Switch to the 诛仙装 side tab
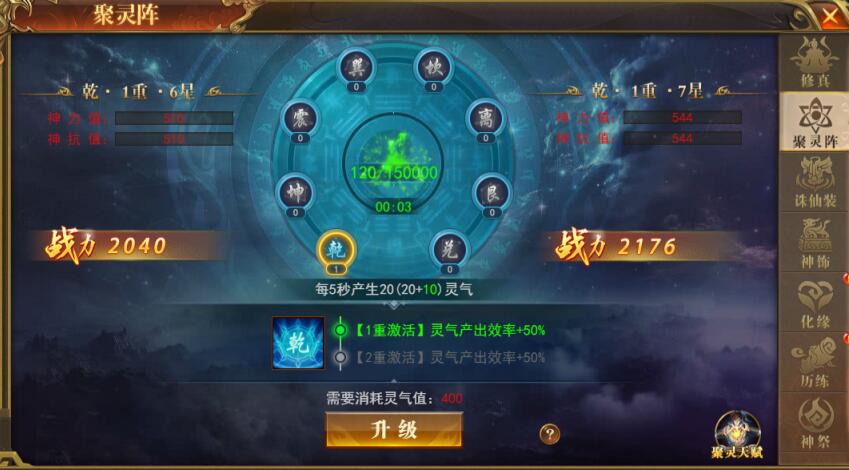The image size is (849, 470). (813, 181)
